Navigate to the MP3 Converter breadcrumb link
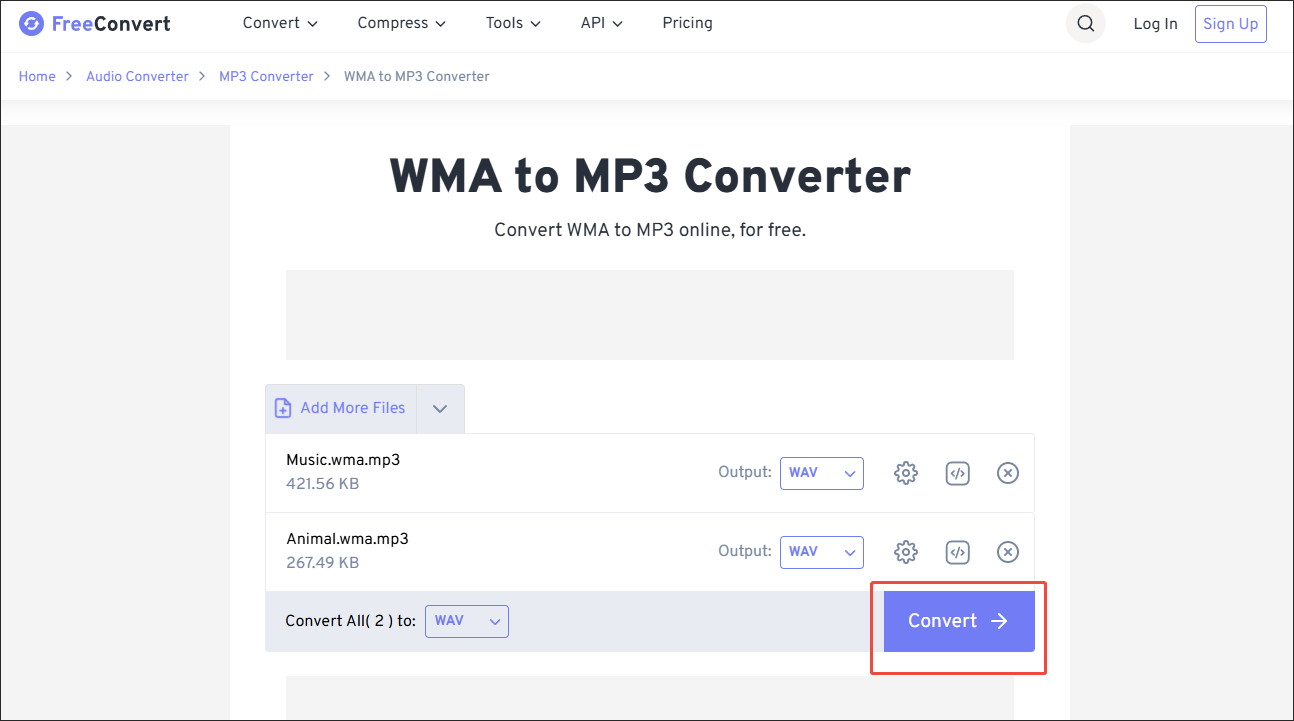 coord(266,76)
